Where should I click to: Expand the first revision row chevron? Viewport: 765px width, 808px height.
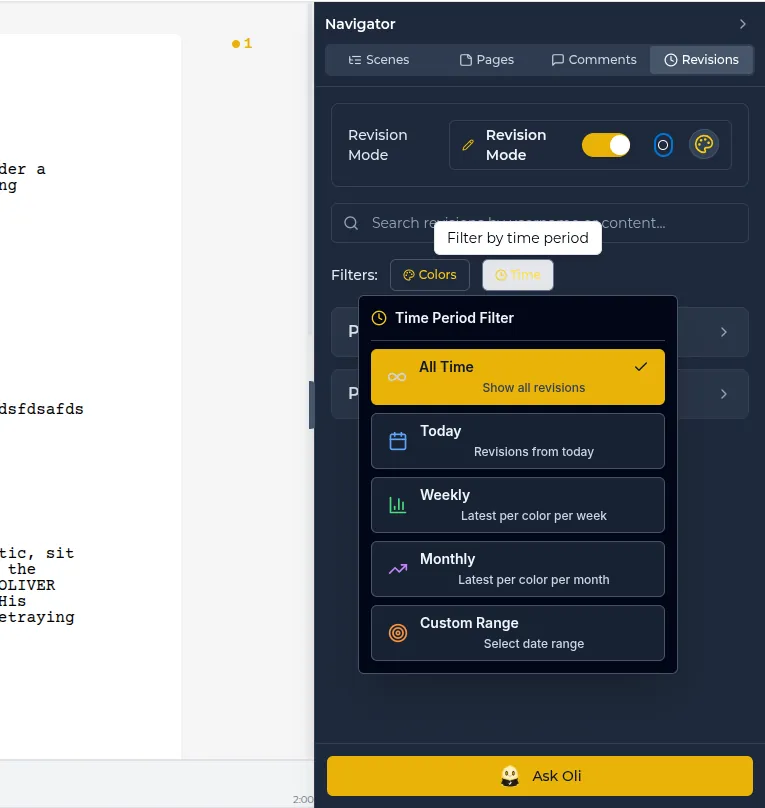[724, 332]
